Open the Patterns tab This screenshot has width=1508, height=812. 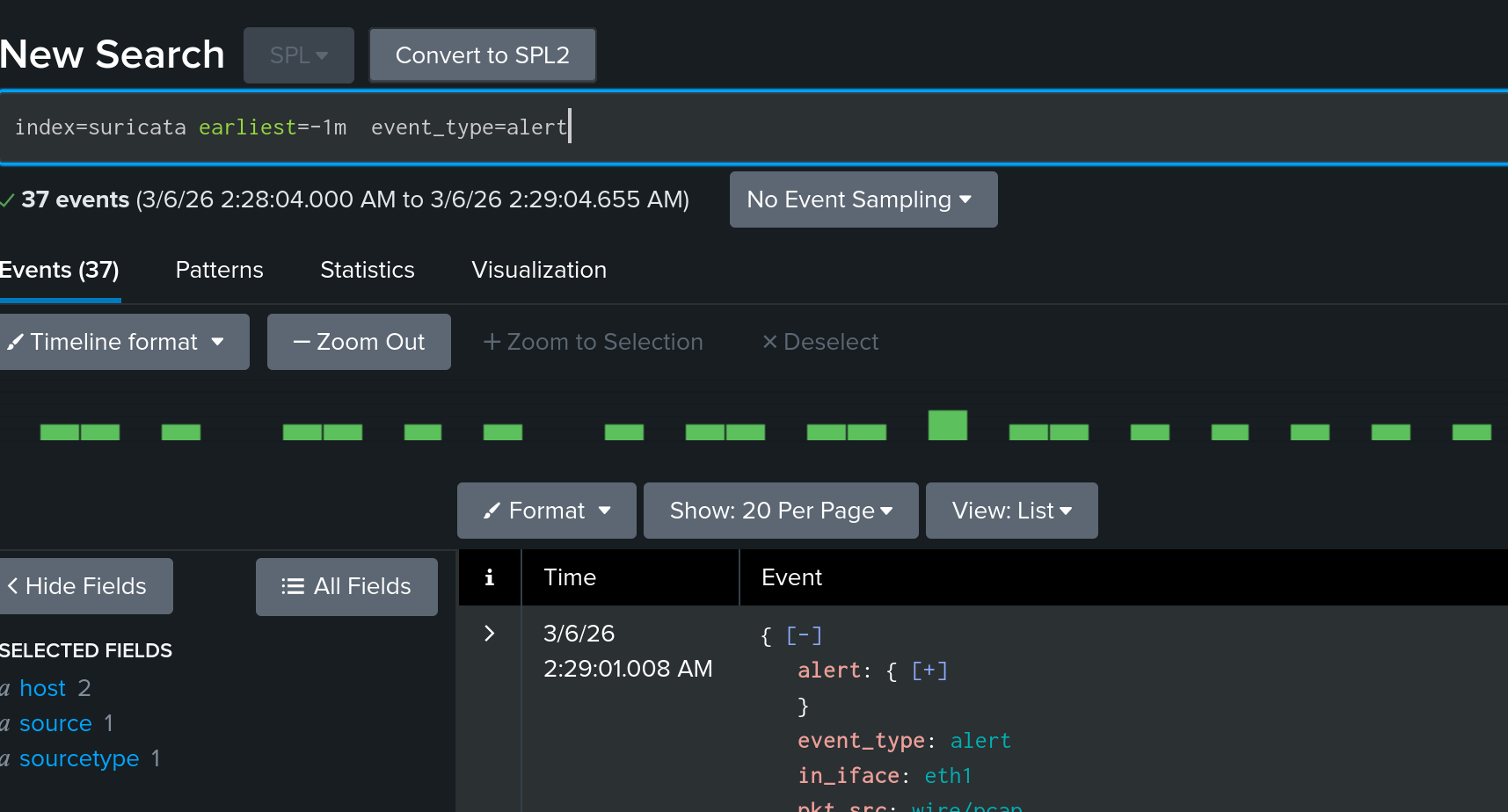219,270
